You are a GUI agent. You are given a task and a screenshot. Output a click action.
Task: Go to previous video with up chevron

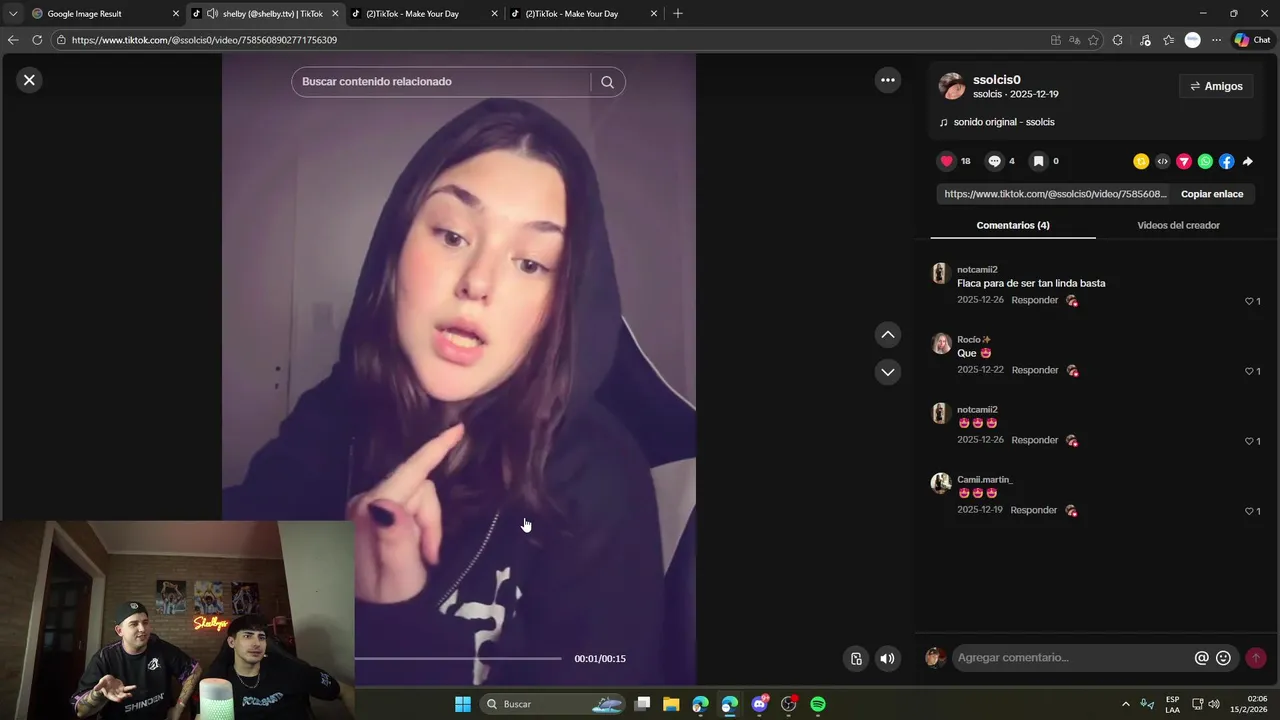click(x=888, y=335)
